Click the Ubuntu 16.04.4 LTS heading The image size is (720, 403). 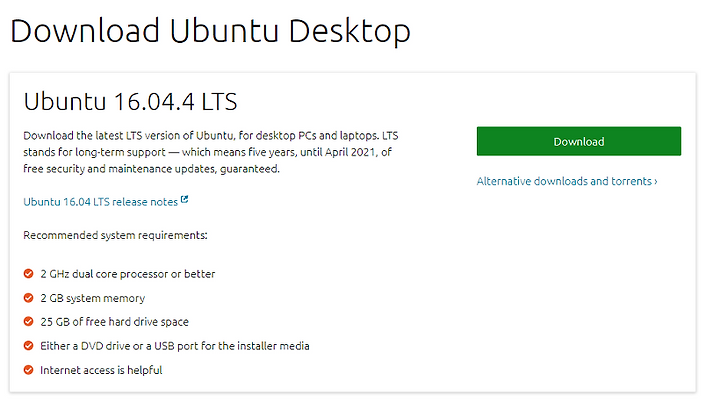130,101
